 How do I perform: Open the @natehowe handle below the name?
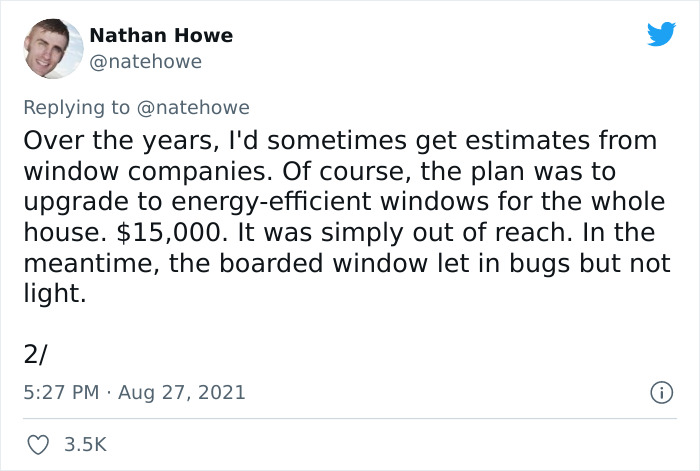point(146,61)
